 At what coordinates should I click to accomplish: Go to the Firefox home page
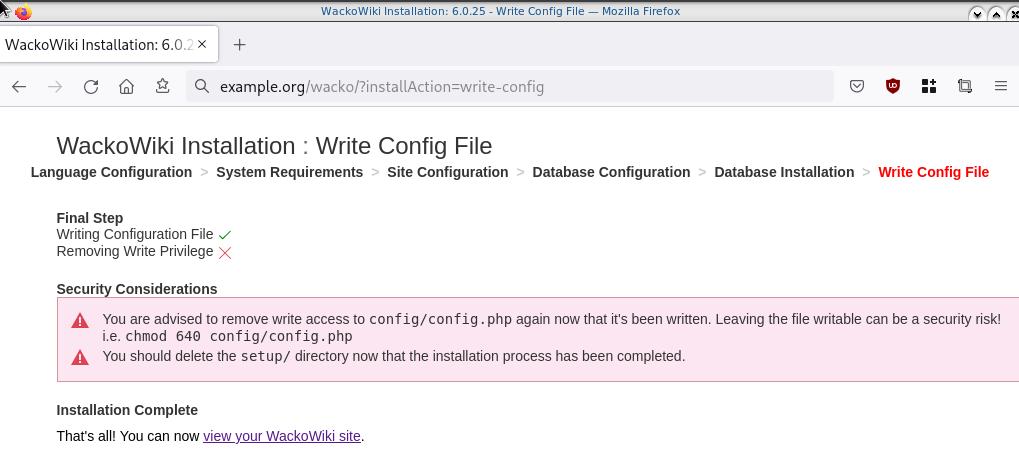tap(126, 87)
